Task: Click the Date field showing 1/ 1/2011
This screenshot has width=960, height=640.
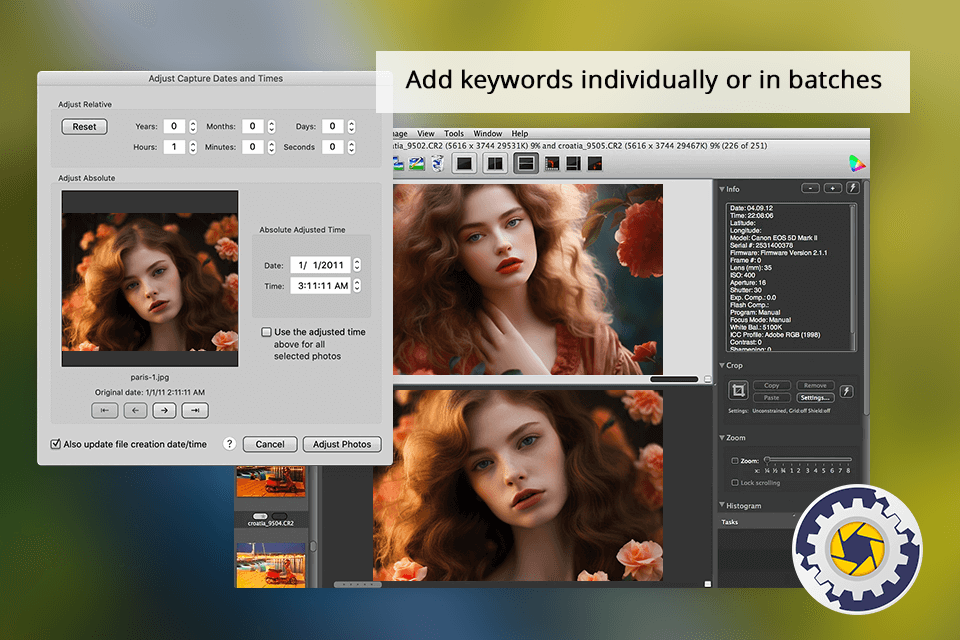Action: [x=321, y=265]
